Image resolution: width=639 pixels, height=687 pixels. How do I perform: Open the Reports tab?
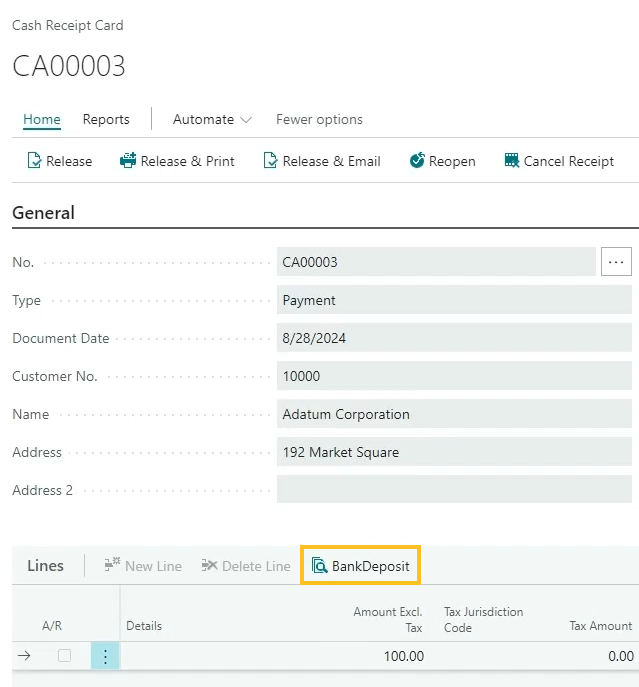coord(106,119)
